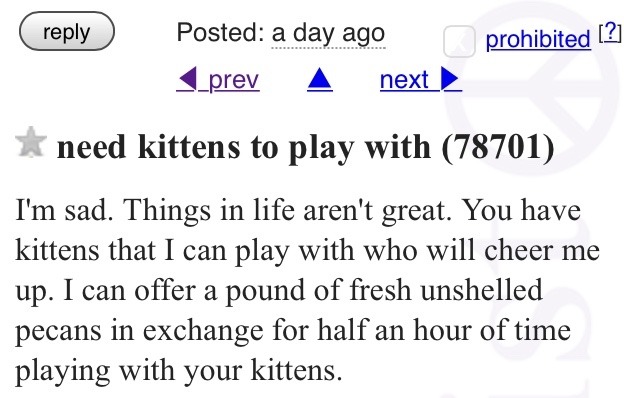Click the word 'pecans' in the post body
Viewport: 624px width, 398px height.
58,332
